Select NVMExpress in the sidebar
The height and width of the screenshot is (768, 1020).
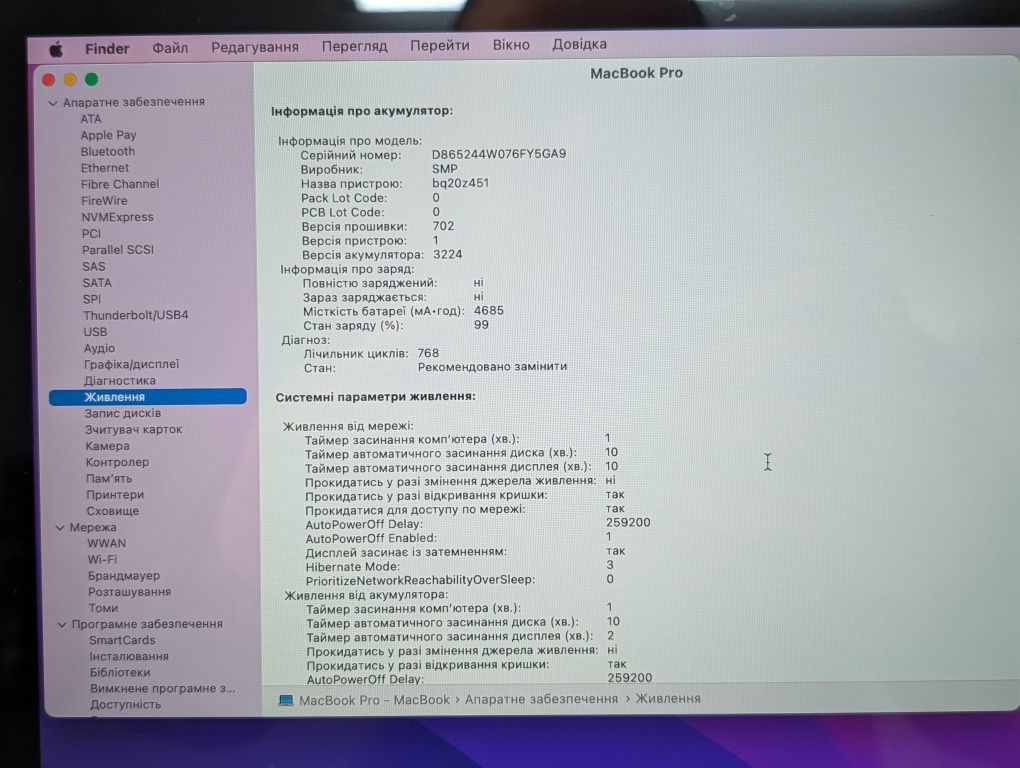118,217
